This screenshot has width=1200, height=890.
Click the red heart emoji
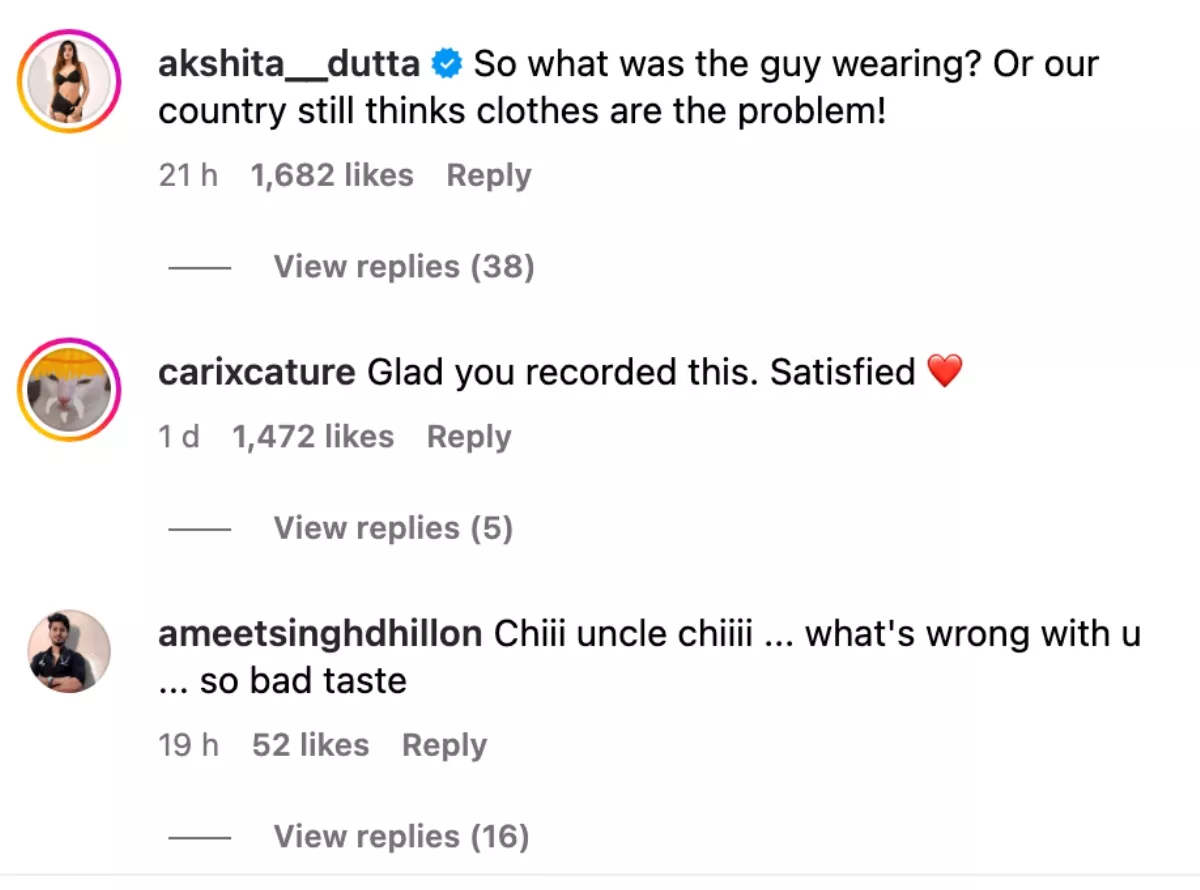click(x=944, y=373)
